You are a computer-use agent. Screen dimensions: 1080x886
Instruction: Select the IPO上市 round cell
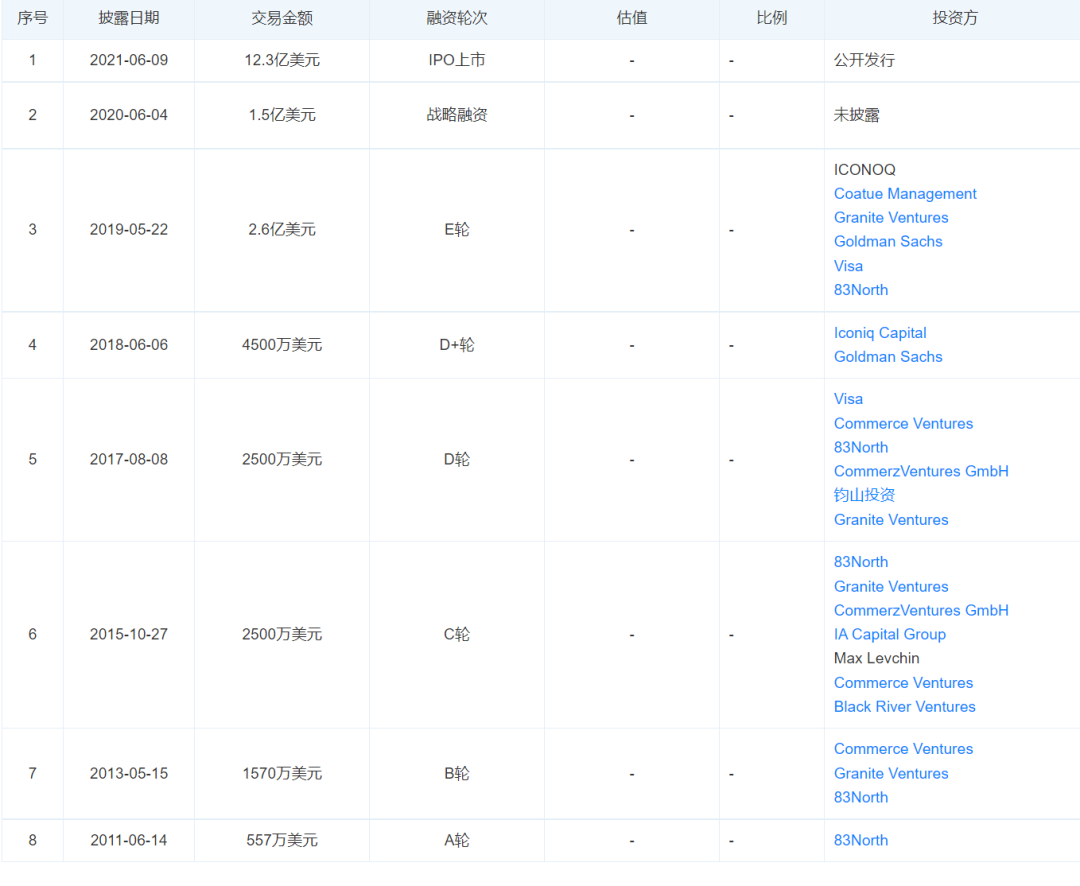click(x=457, y=60)
